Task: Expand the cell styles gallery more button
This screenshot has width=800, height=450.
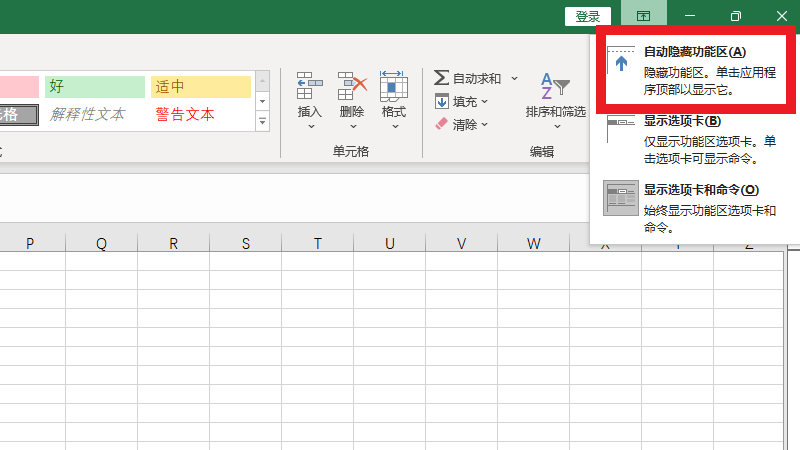Action: click(x=262, y=121)
